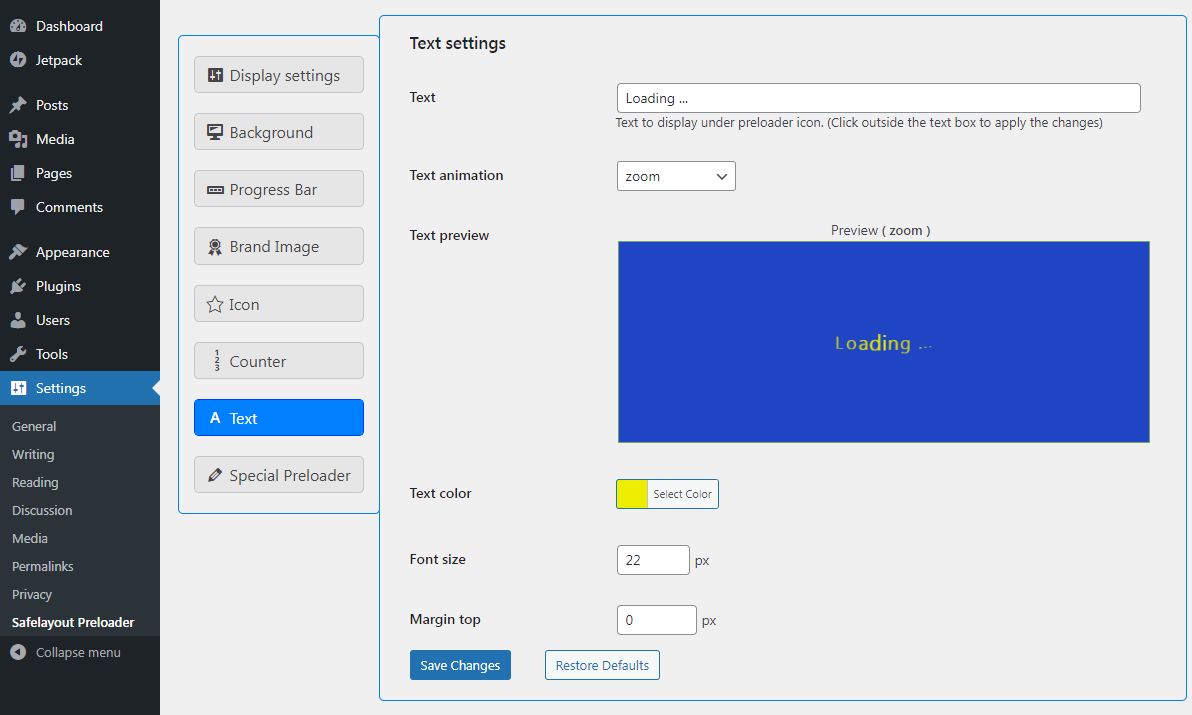Image resolution: width=1192 pixels, height=715 pixels.
Task: Click the Restore Defaults button
Action: coord(602,665)
